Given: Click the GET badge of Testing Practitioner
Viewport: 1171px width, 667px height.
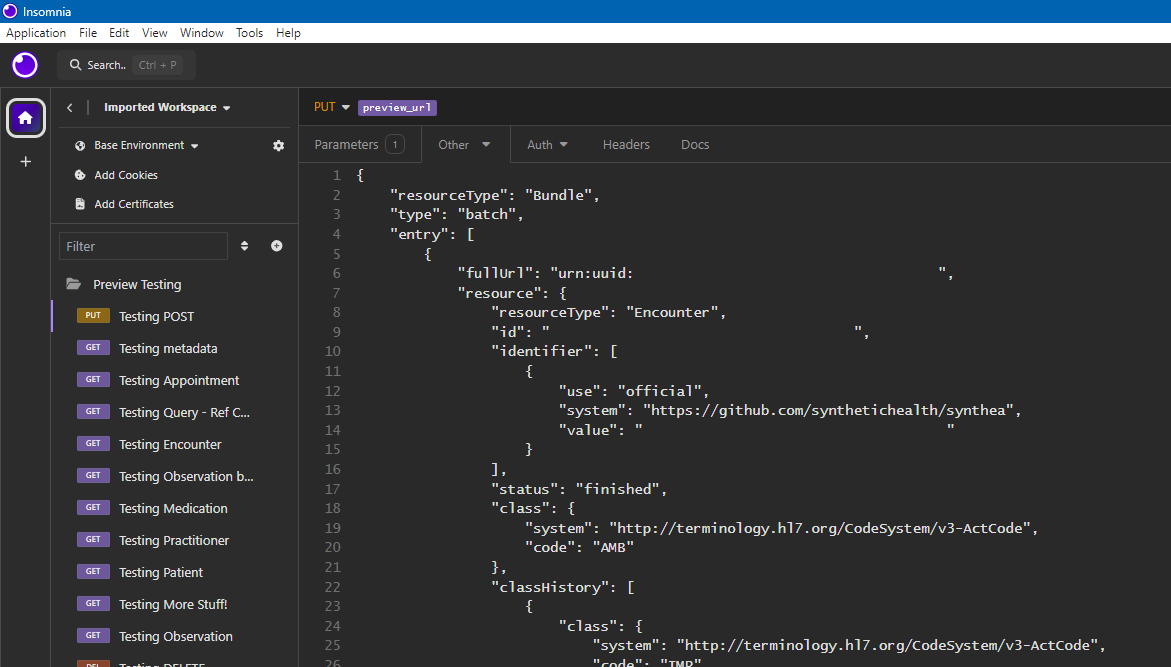Looking at the screenshot, I should 93,539.
